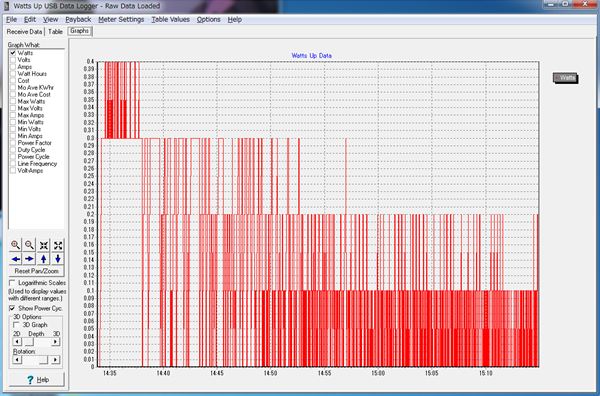Click the Depth slider right arrow
The image size is (600, 396).
[x=55, y=342]
